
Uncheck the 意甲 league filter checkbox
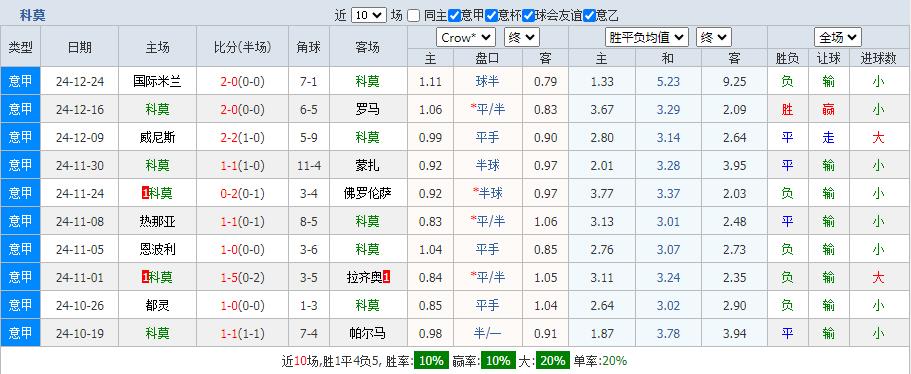(455, 16)
